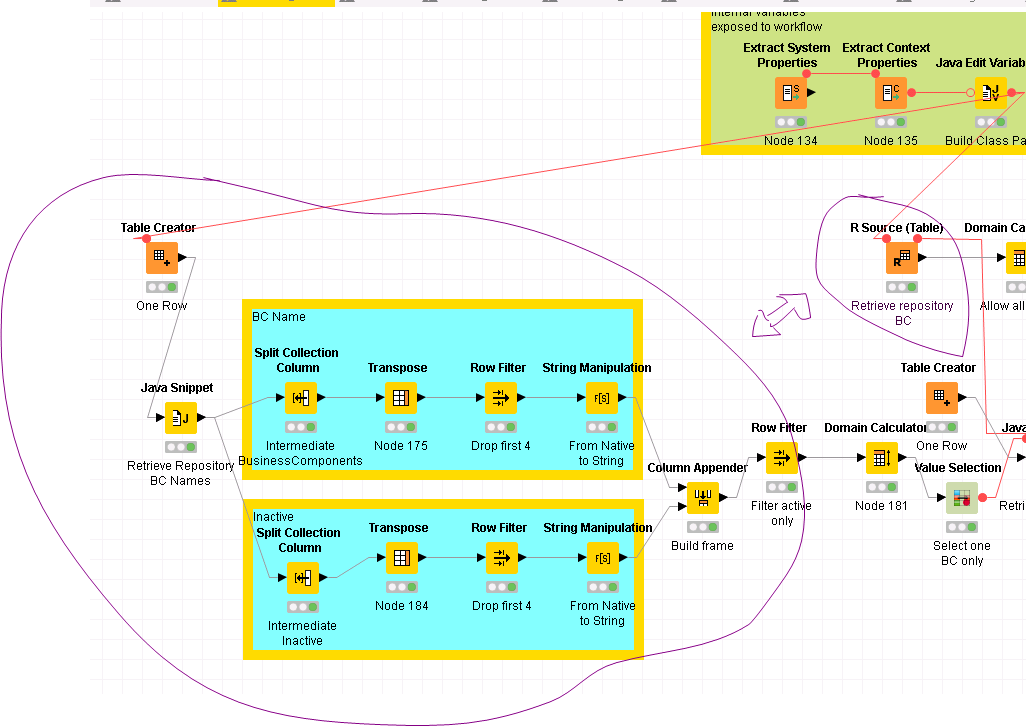Screen dimensions: 1026x726
Task: Select the Extract System Properties node icon
Action: pos(791,93)
